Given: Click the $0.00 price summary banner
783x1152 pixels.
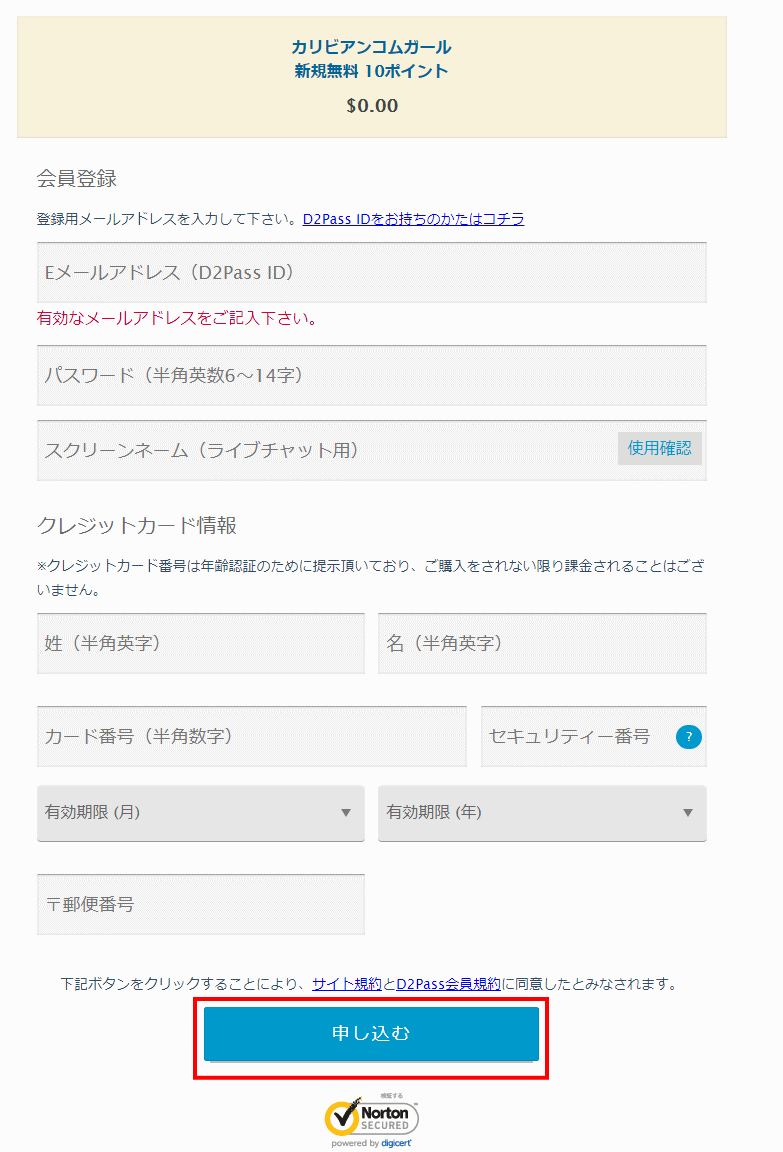Looking at the screenshot, I should (x=371, y=77).
